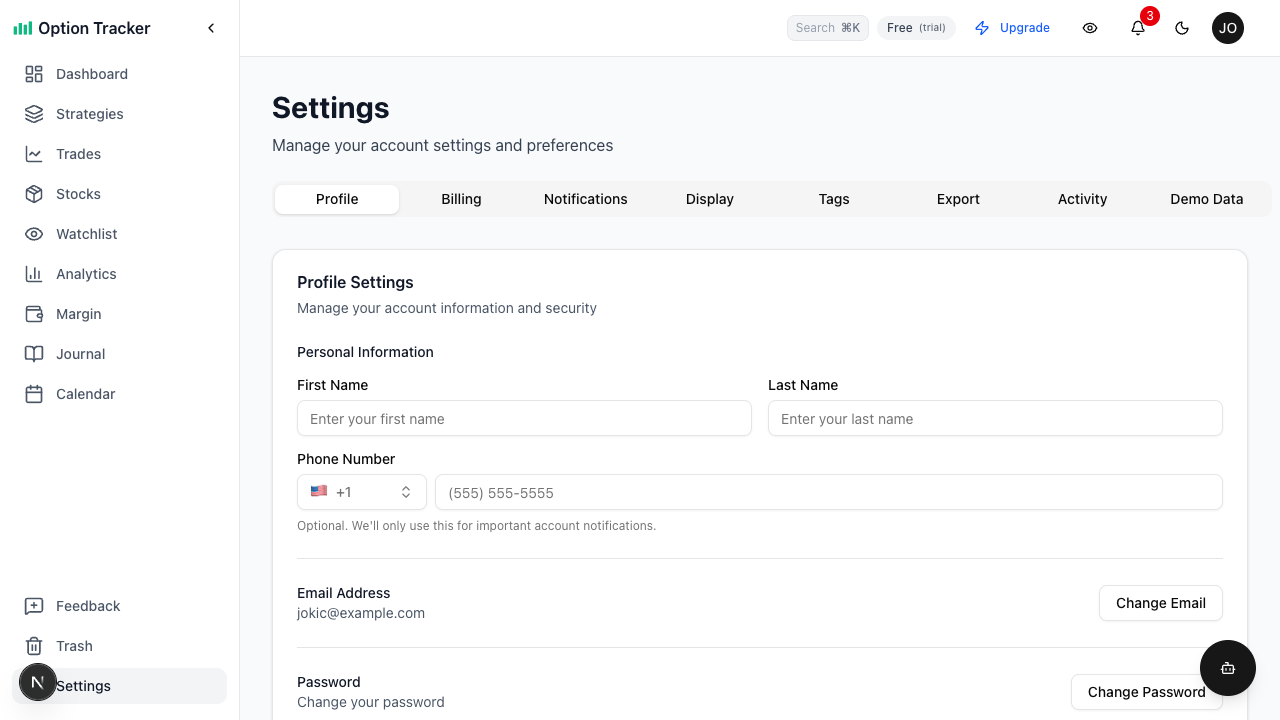Screen dimensions: 1280x720
Task: Collapse the sidebar with chevron arrow
Action: 211,28
